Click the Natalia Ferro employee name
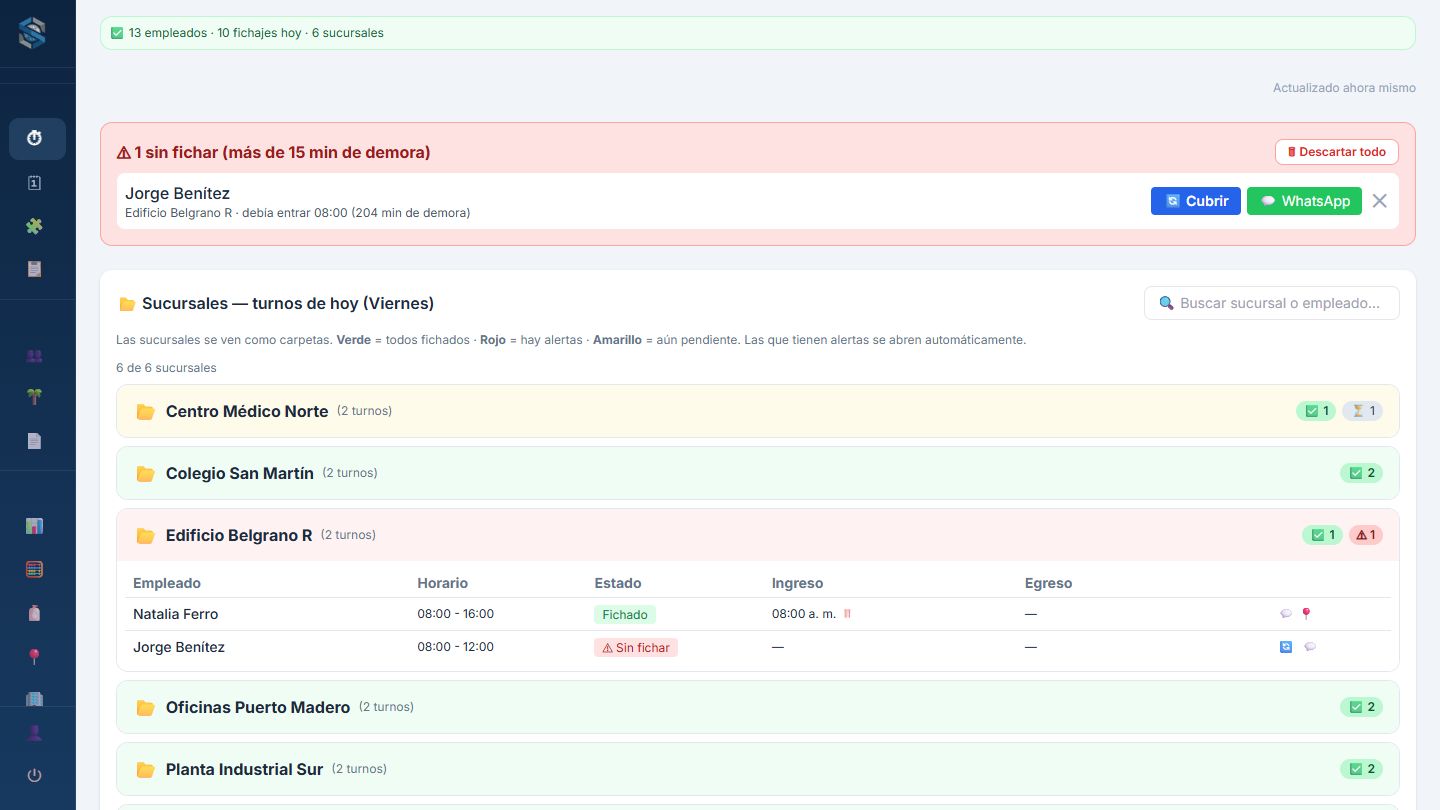 point(176,614)
